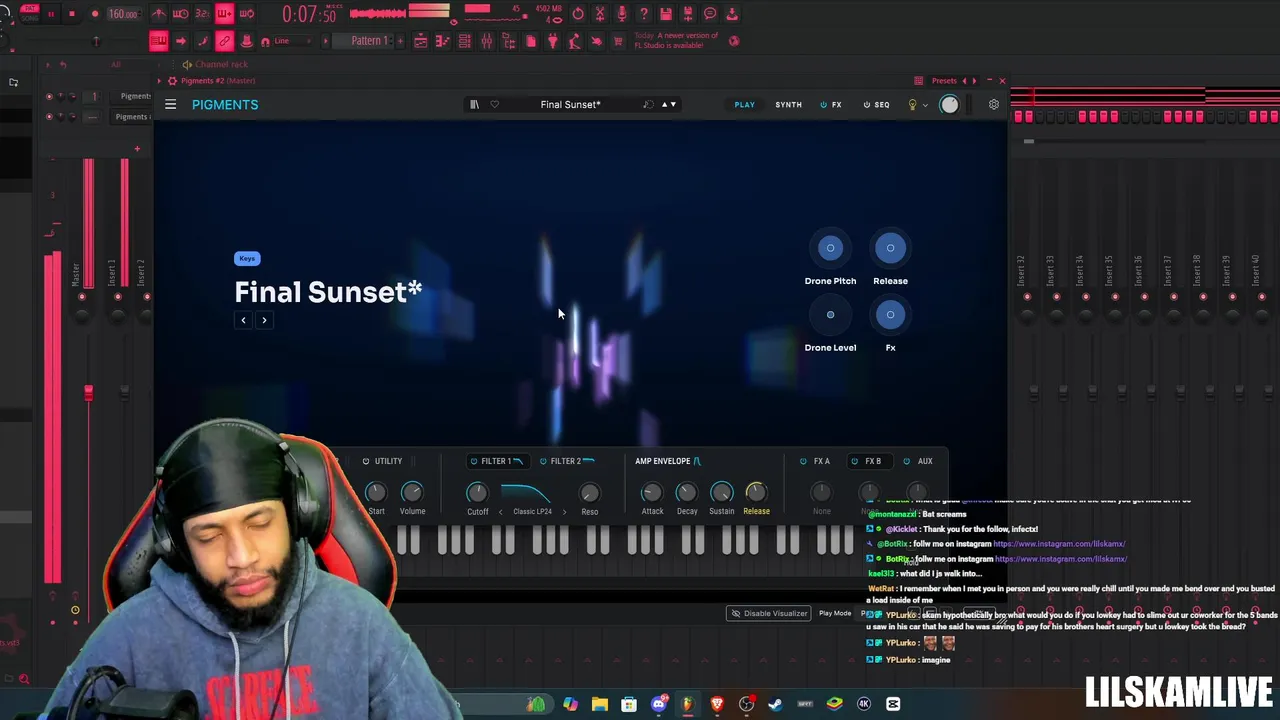Go to previous preset under the Final Sunset title
The height and width of the screenshot is (720, 1280).
(x=243, y=320)
